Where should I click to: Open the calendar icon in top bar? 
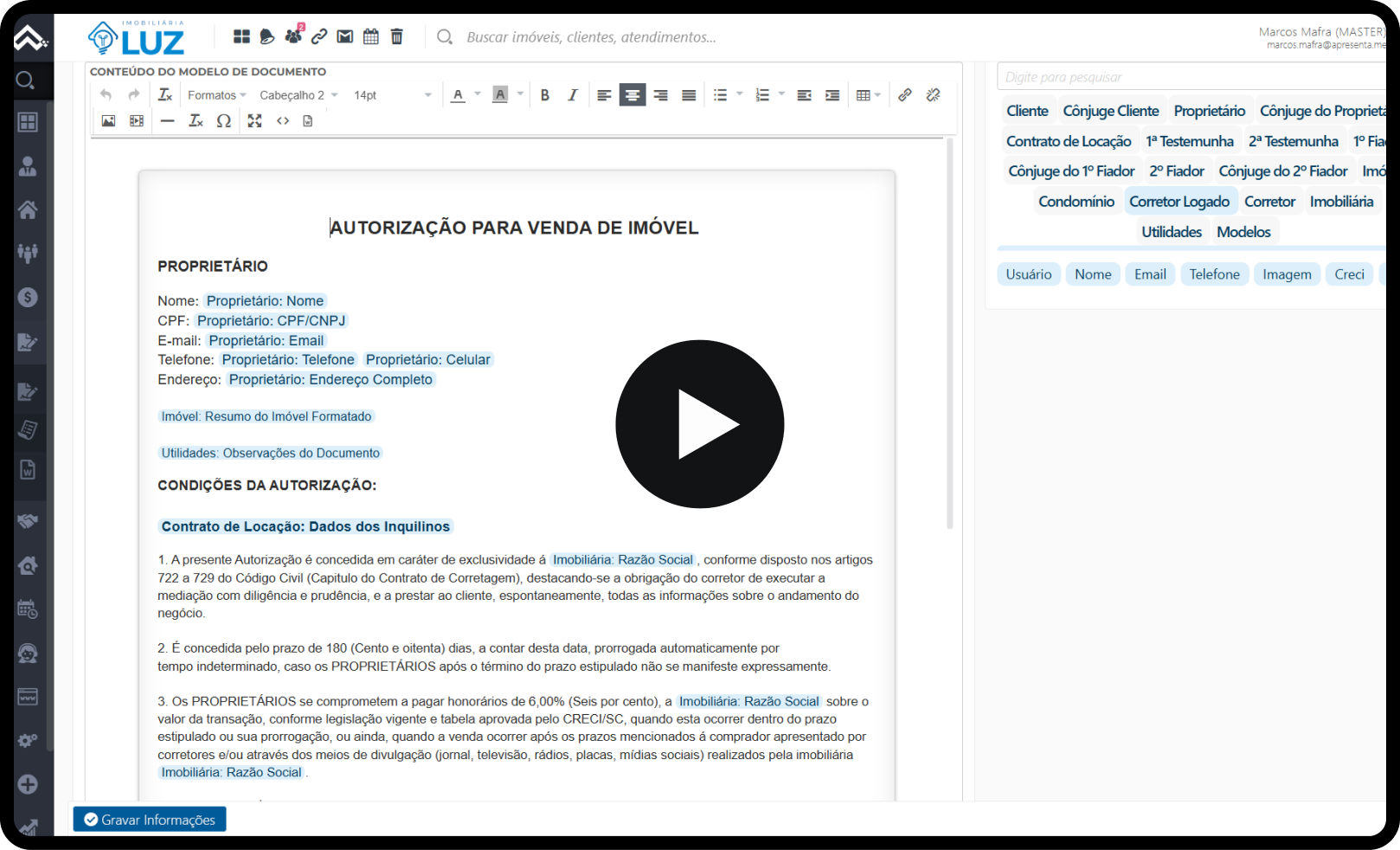[371, 36]
